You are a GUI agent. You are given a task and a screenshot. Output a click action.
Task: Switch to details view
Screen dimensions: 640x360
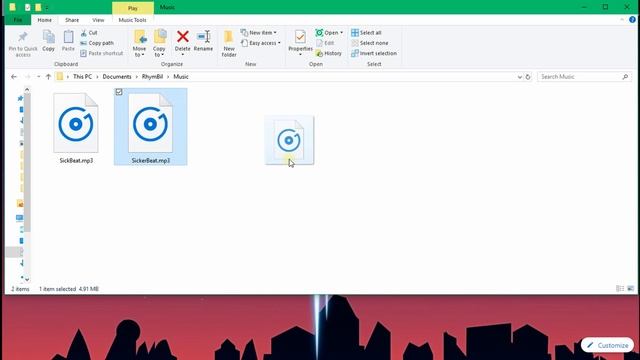tap(620, 289)
